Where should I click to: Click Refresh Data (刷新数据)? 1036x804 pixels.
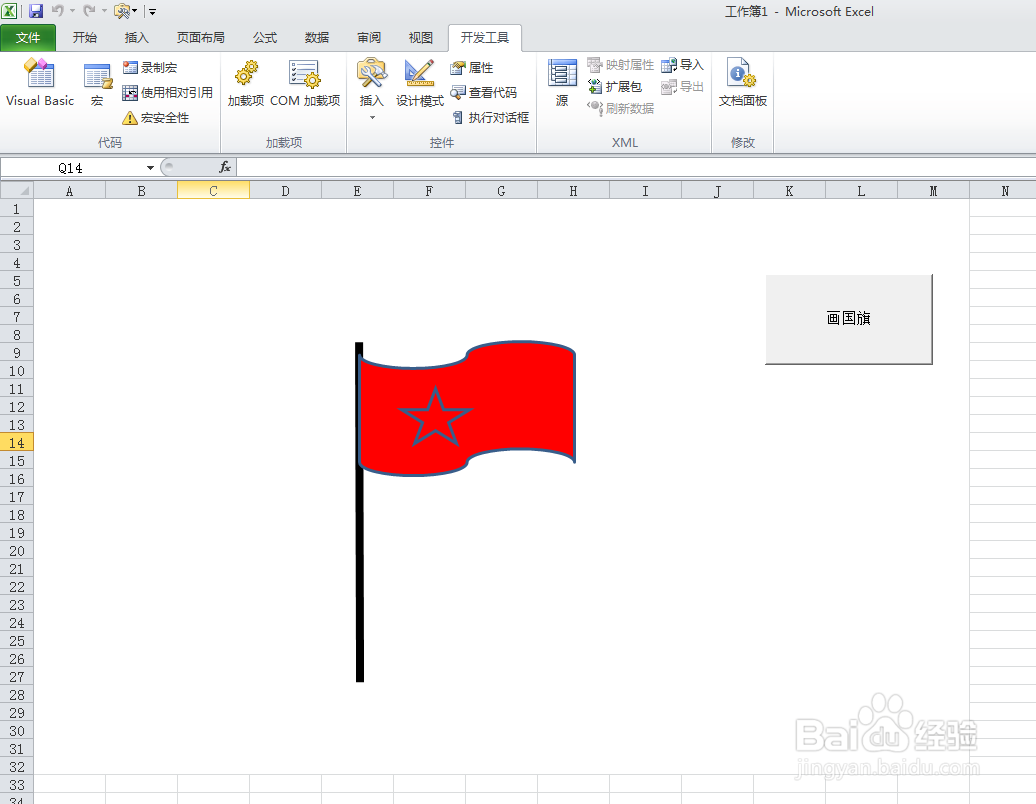pos(620,108)
